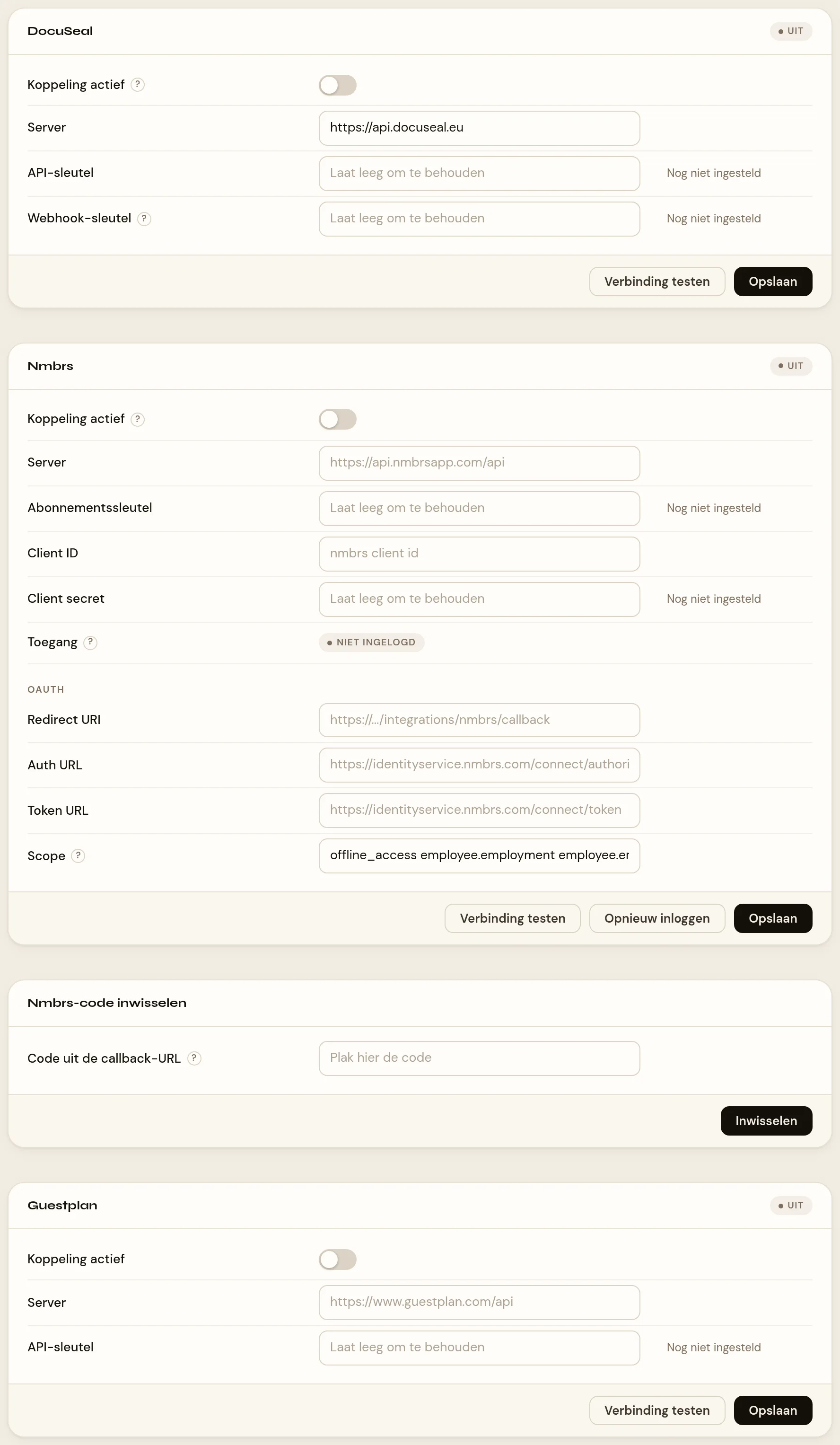
Task: Click the DocuSeal UIT status badge
Action: tap(791, 31)
